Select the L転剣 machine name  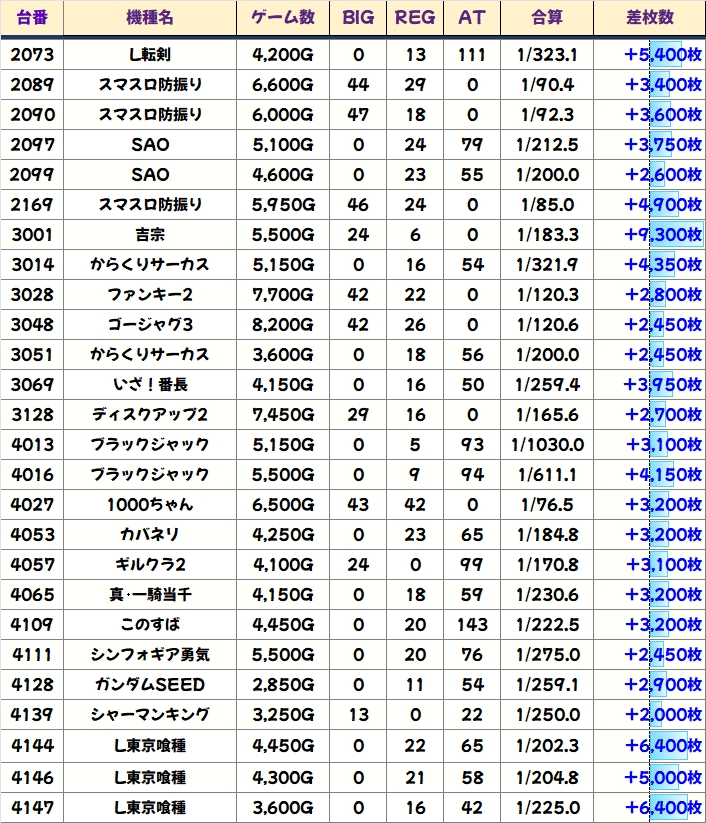point(150,55)
